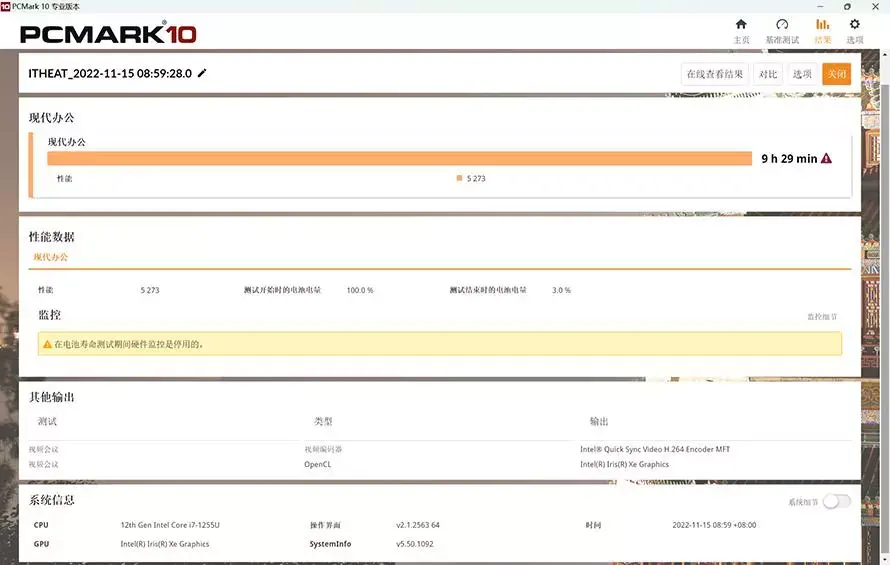Click the warning triangle beside 9 h 29 min

tap(826, 158)
